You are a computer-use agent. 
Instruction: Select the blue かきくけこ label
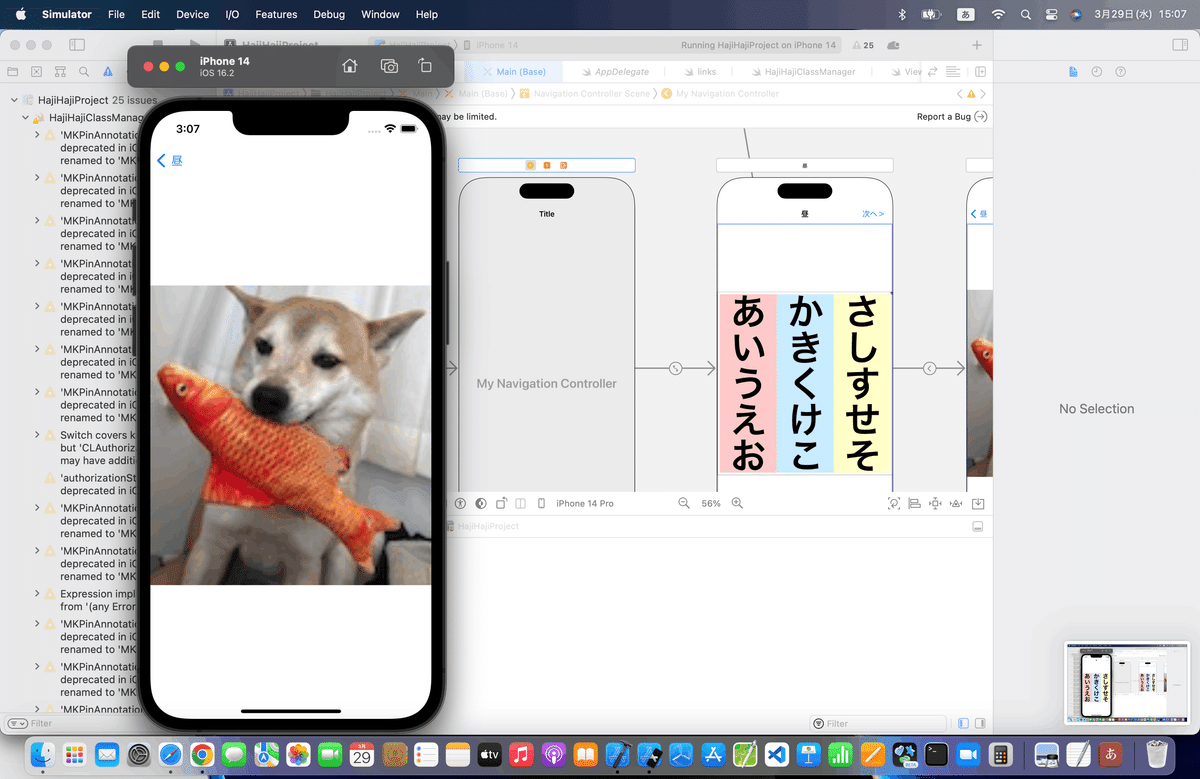(x=805, y=383)
